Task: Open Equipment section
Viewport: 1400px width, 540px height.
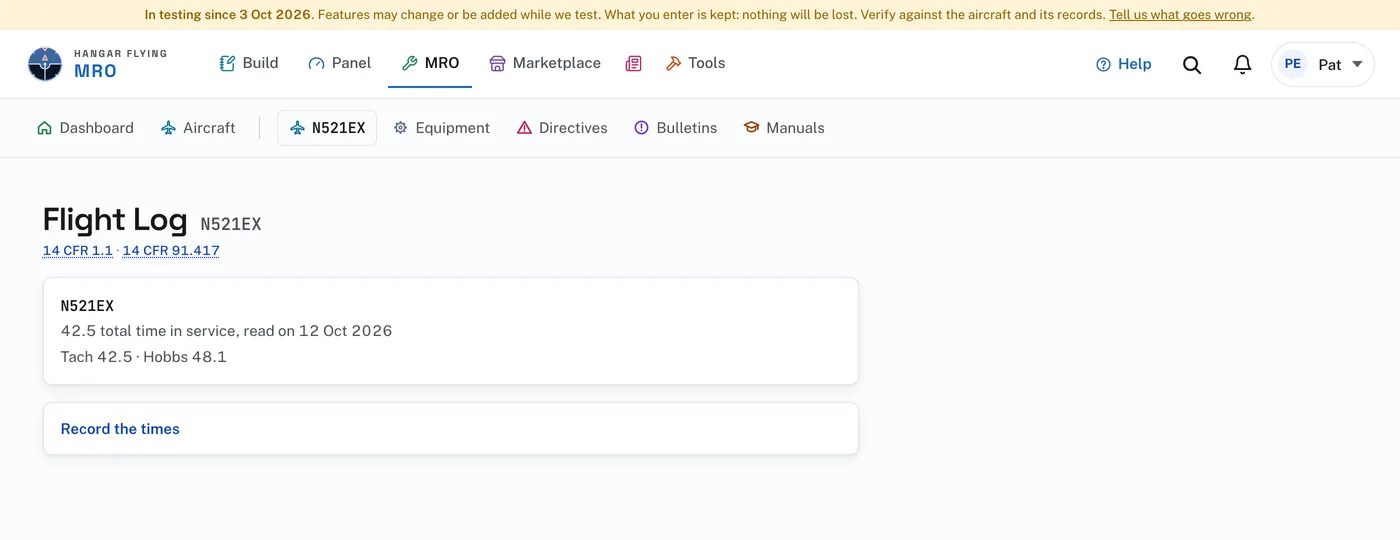Action: pos(441,128)
